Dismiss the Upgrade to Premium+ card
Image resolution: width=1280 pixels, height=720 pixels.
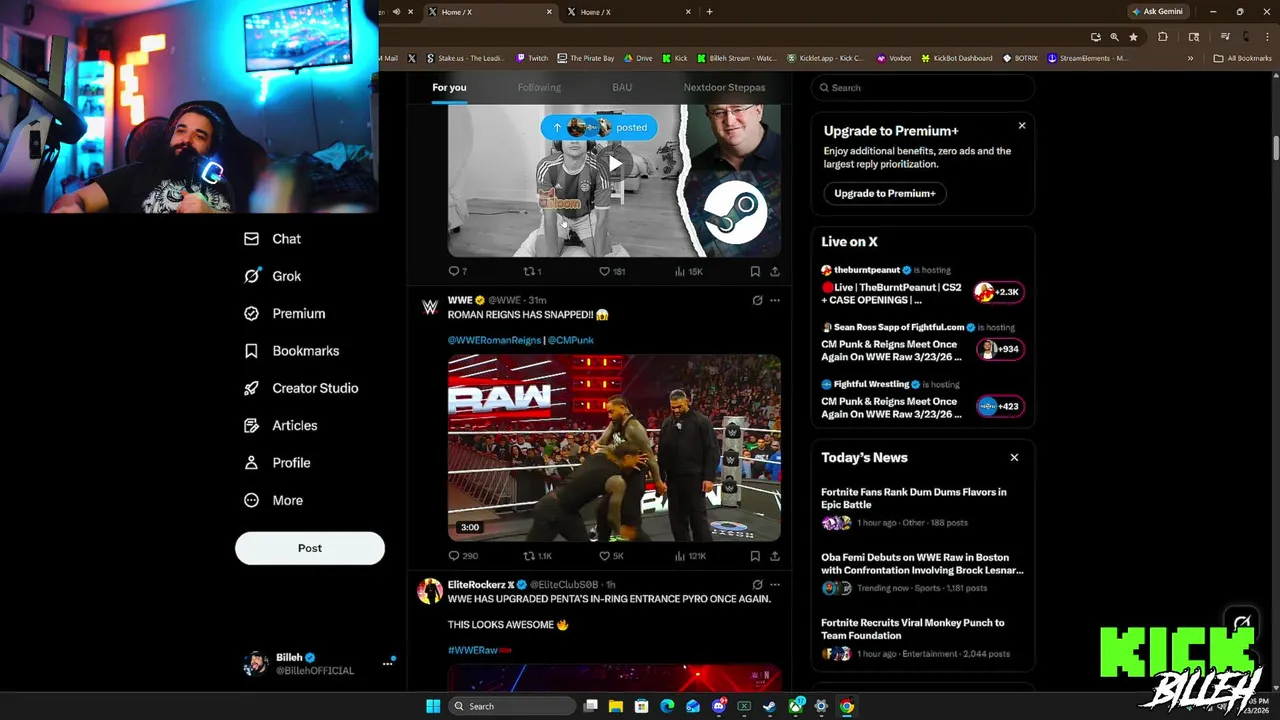click(x=1021, y=126)
